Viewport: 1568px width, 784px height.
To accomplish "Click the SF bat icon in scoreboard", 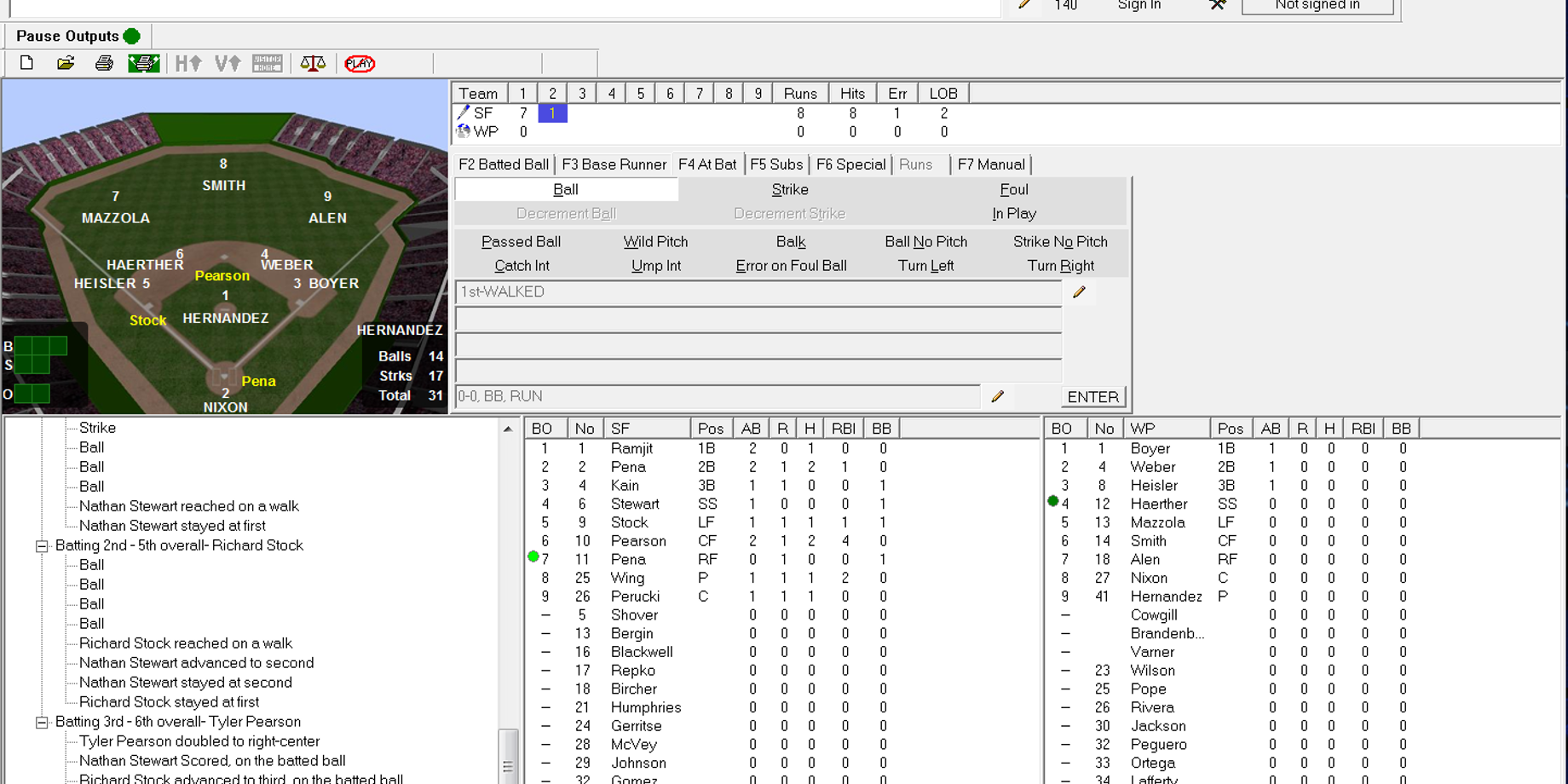I will [x=464, y=112].
